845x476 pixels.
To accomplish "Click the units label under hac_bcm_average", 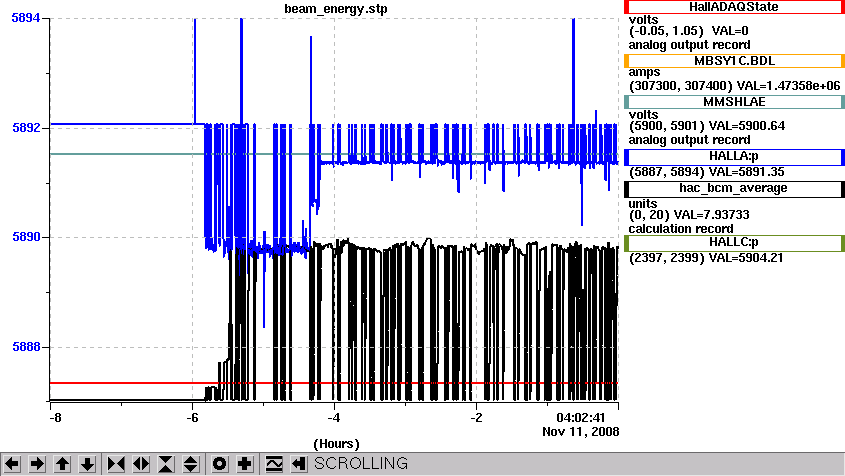I will [x=643, y=204].
